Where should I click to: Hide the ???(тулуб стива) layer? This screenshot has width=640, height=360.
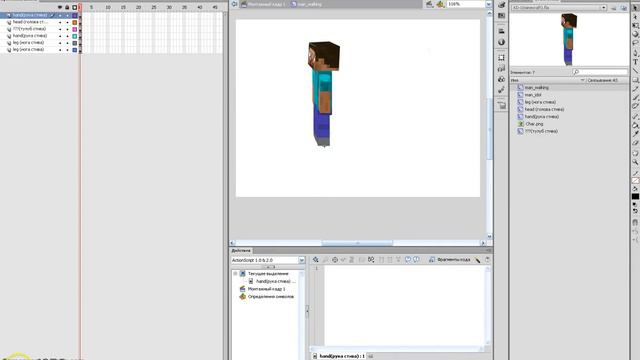[x=60, y=29]
